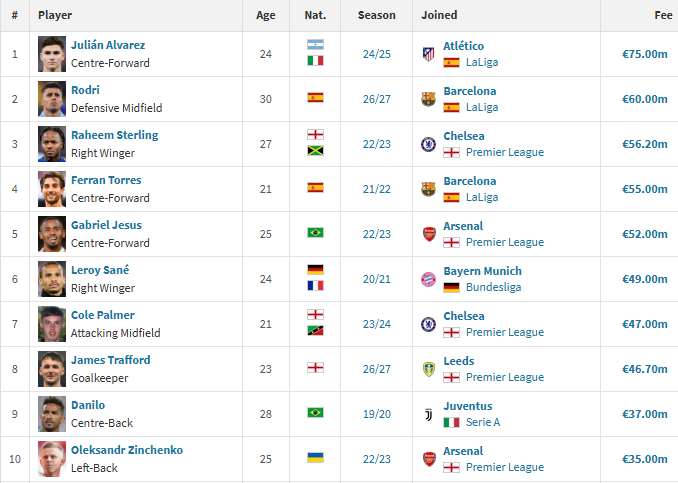
Task: Sort the table by the Age column header
Action: 265,15
